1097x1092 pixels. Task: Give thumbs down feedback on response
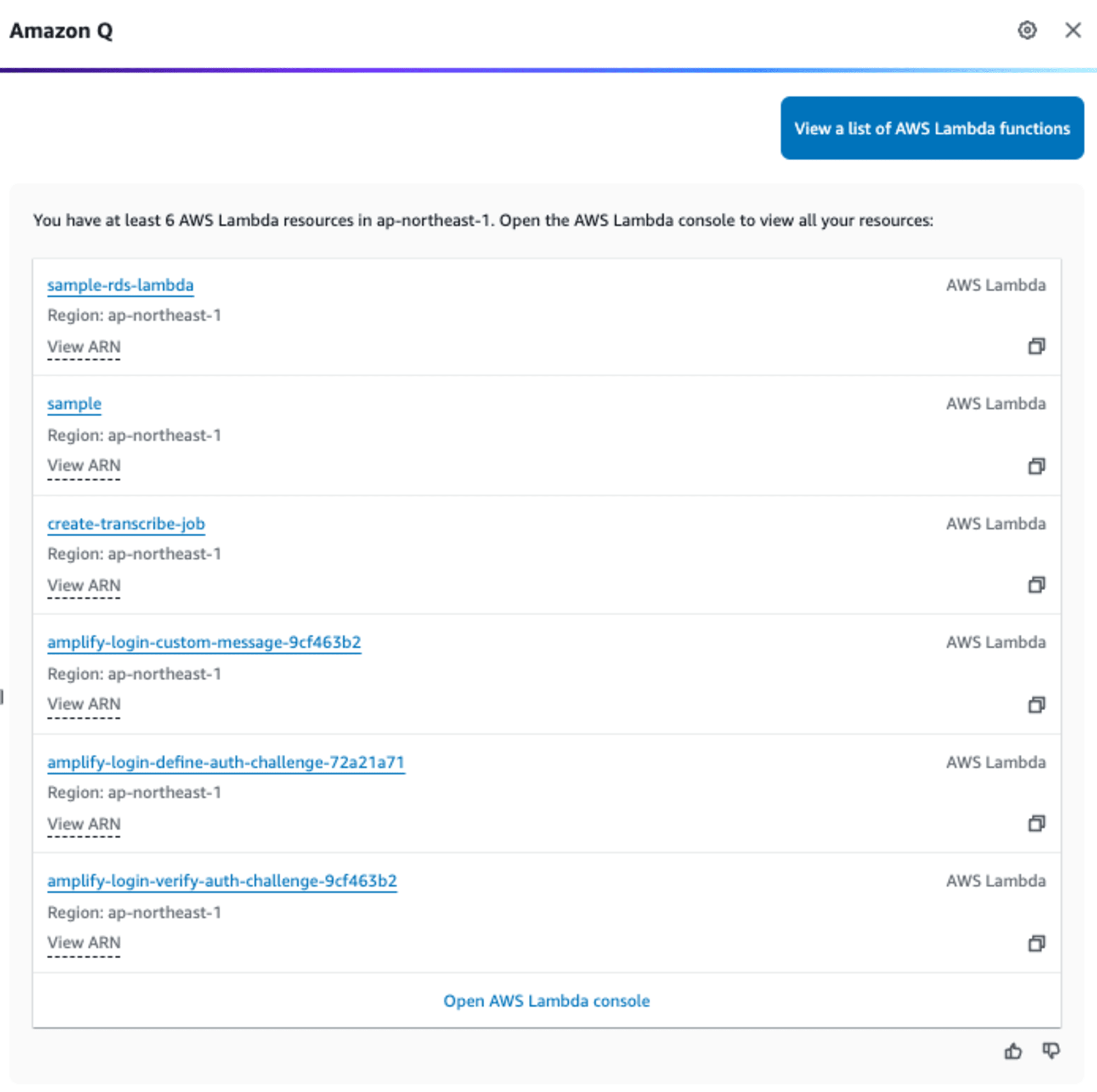click(x=1051, y=1051)
